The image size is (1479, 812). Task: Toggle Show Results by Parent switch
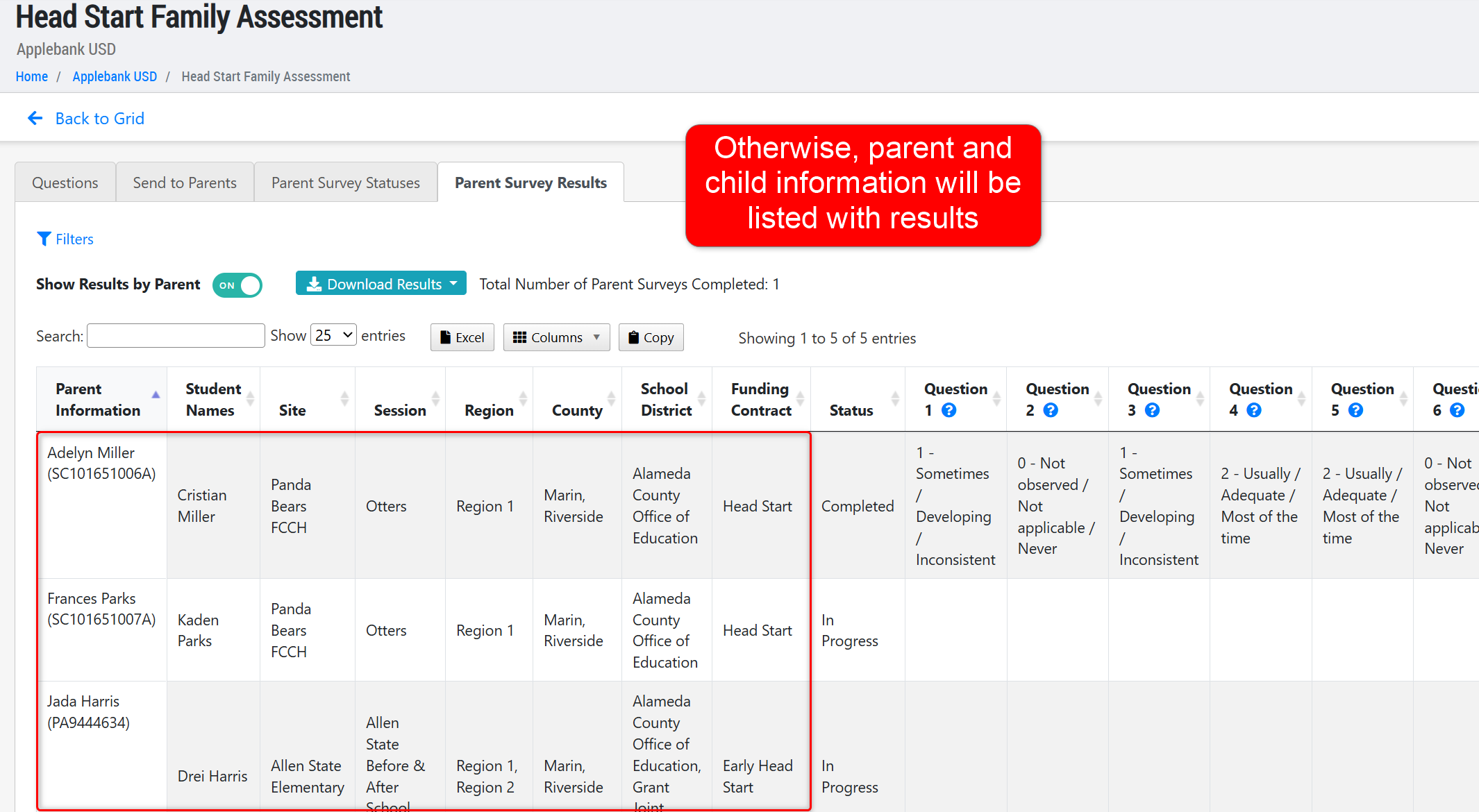(x=237, y=285)
